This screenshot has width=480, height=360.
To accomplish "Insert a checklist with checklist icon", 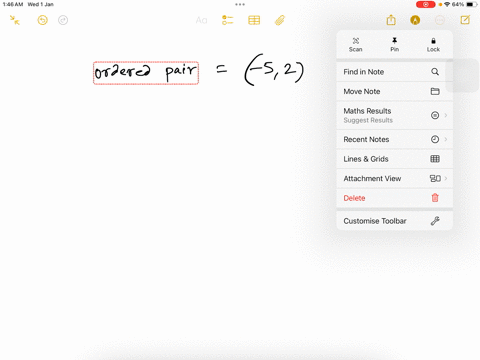I will pyautogui.click(x=228, y=20).
